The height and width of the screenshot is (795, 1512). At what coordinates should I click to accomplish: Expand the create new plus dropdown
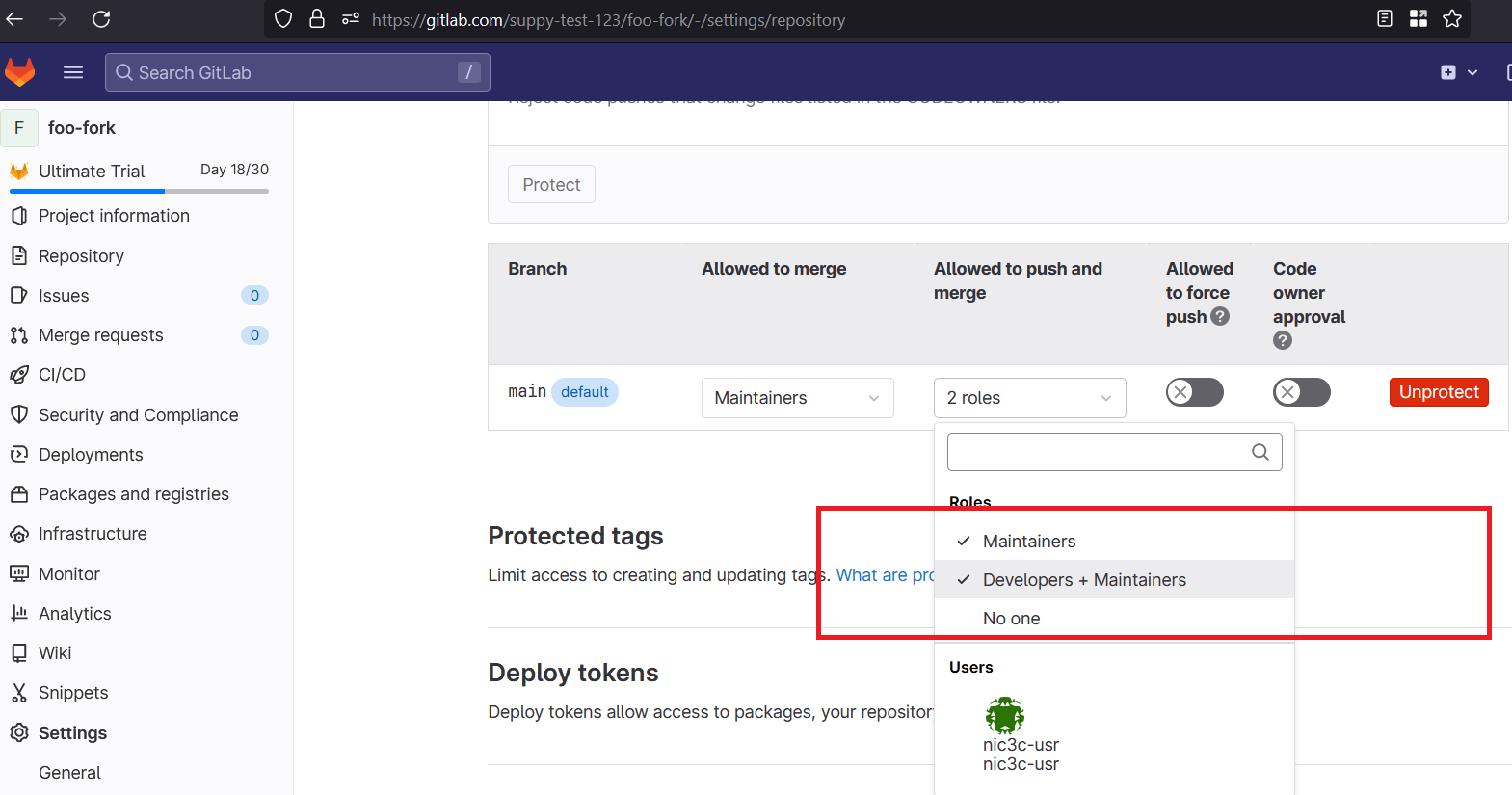(1458, 72)
